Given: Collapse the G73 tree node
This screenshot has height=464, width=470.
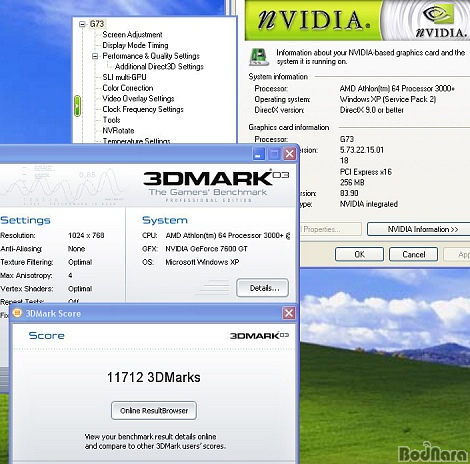Looking at the screenshot, I should (82, 24).
